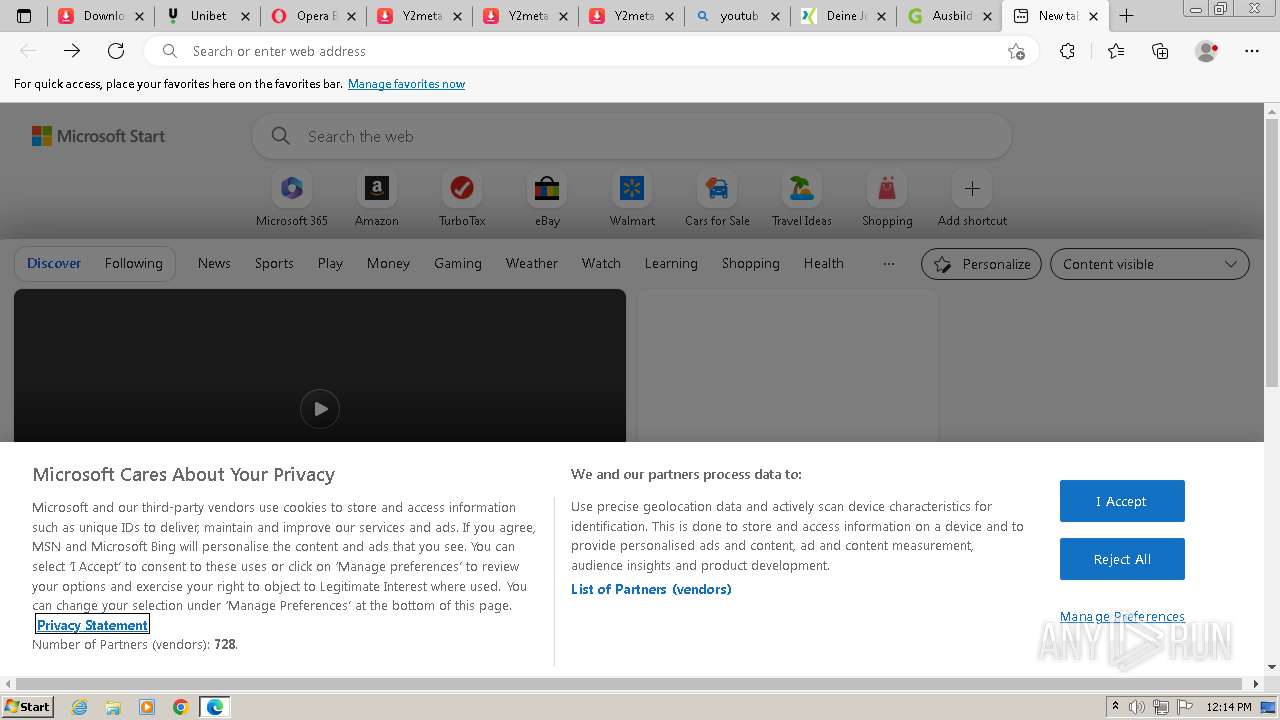Switch to the youtub search tab
The image size is (1280, 720).
tap(737, 15)
